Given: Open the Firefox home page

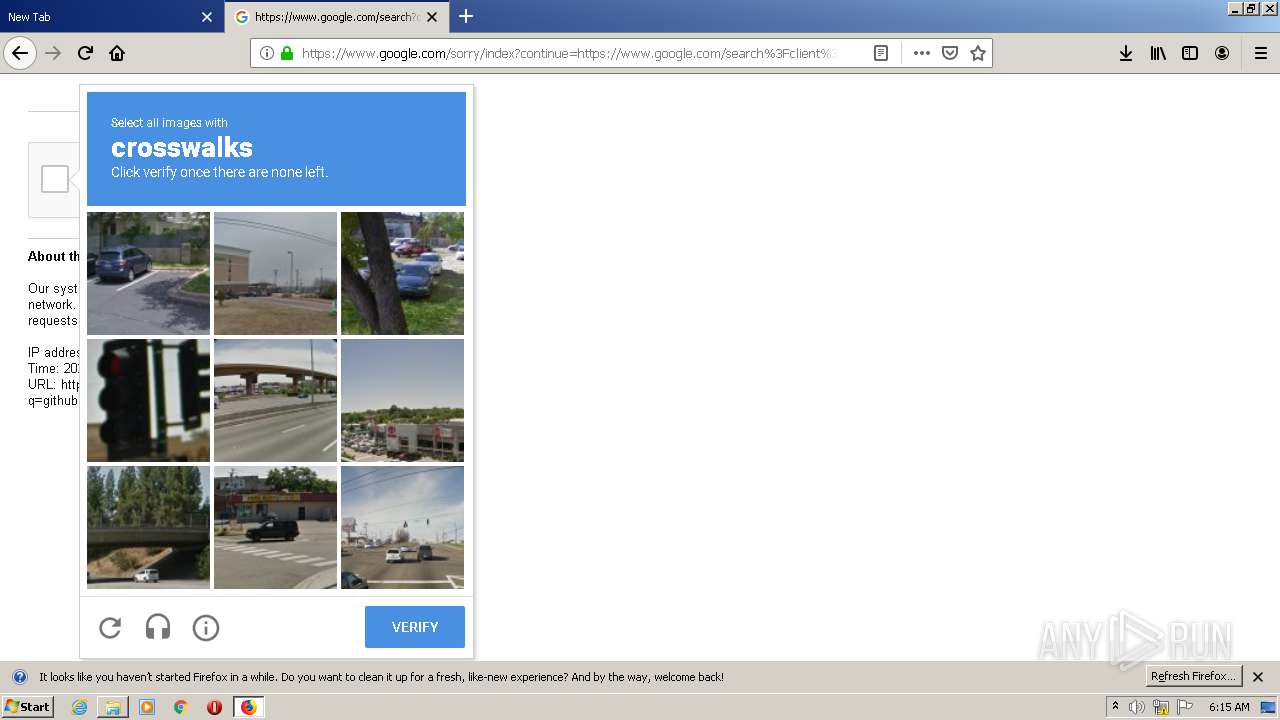Looking at the screenshot, I should [117, 53].
